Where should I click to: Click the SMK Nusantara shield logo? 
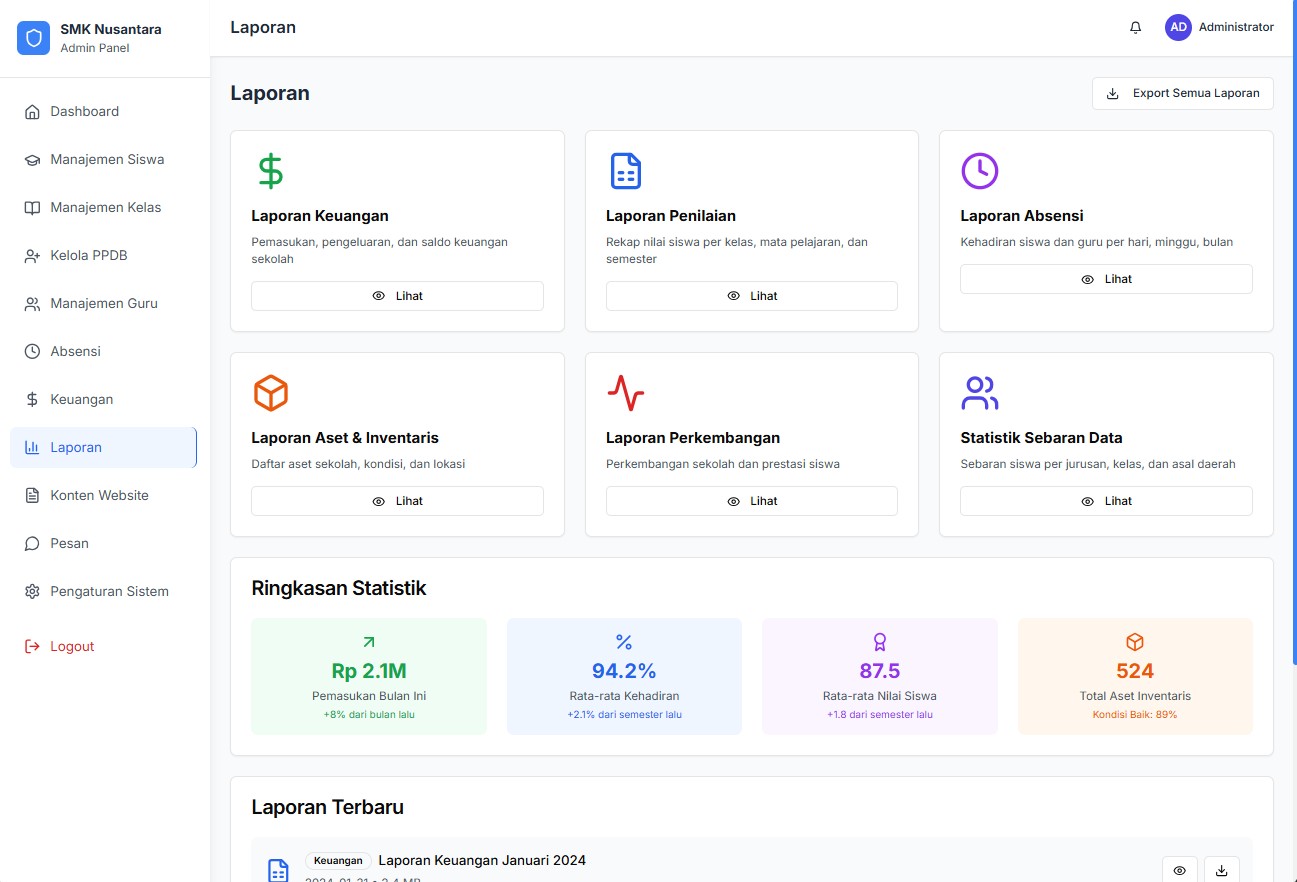(x=33, y=38)
